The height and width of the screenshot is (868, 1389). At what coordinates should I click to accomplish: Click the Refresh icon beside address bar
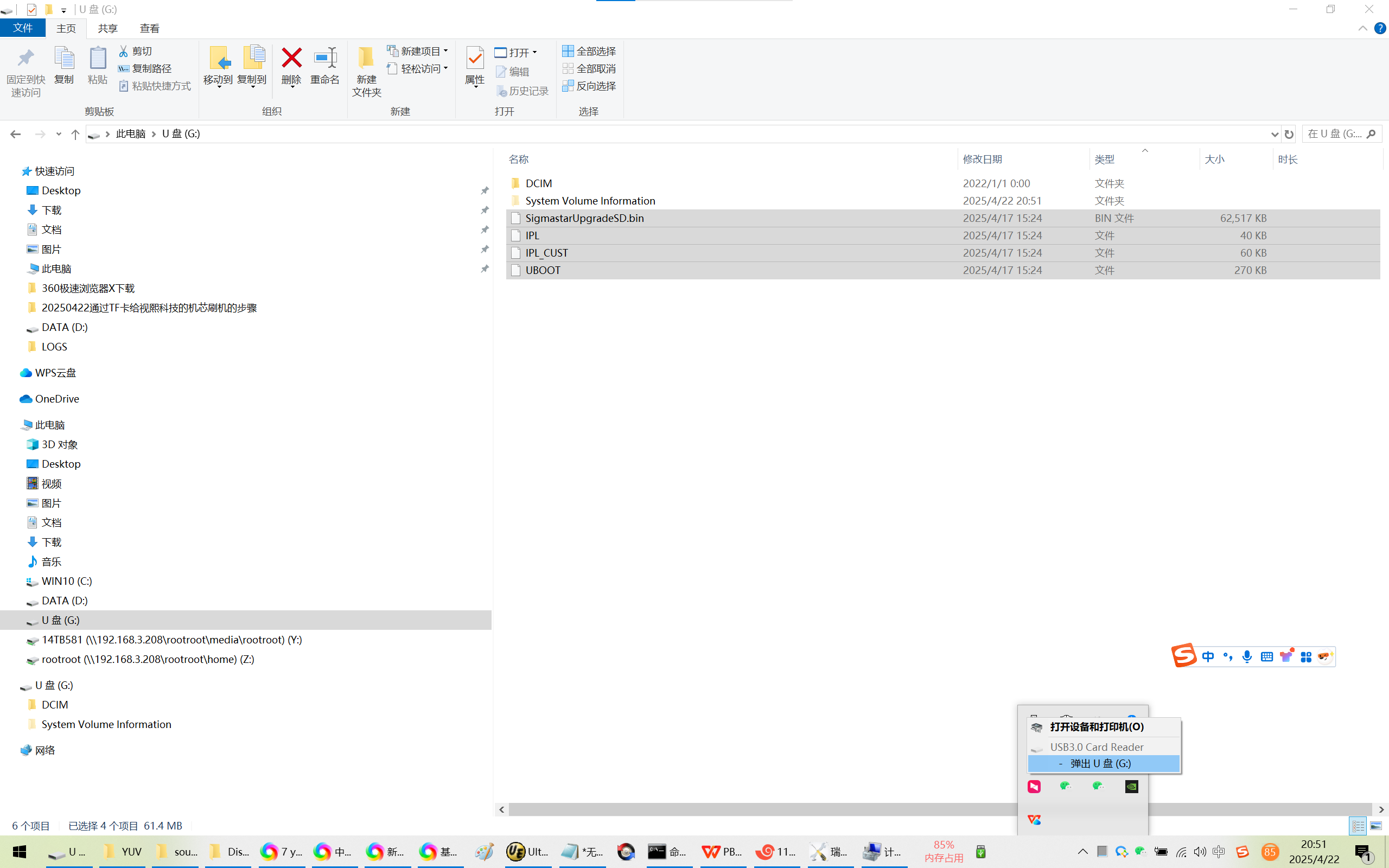coord(1289,134)
